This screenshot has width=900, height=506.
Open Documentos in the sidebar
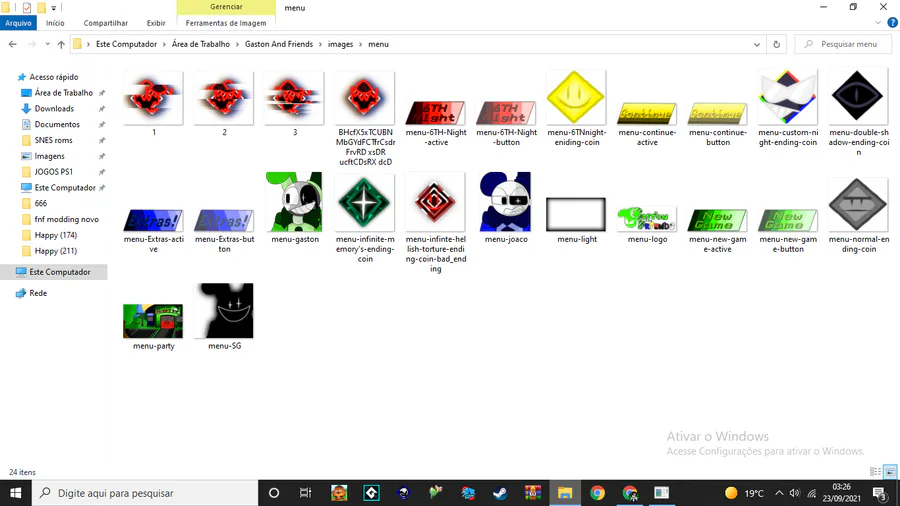57,124
